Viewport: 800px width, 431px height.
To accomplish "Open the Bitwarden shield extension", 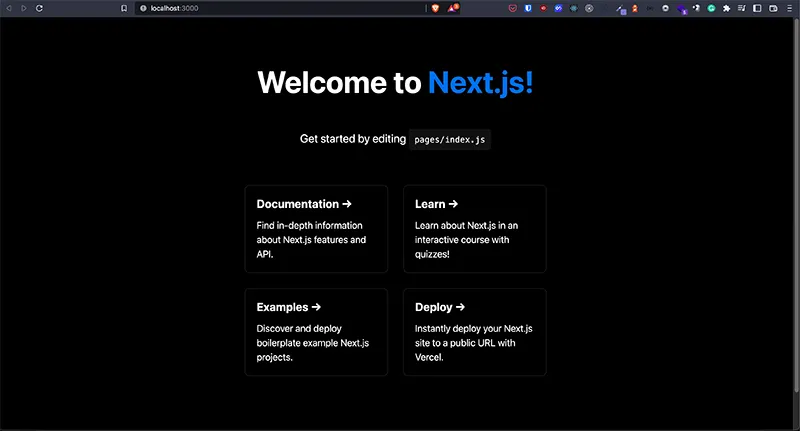I will 528,8.
